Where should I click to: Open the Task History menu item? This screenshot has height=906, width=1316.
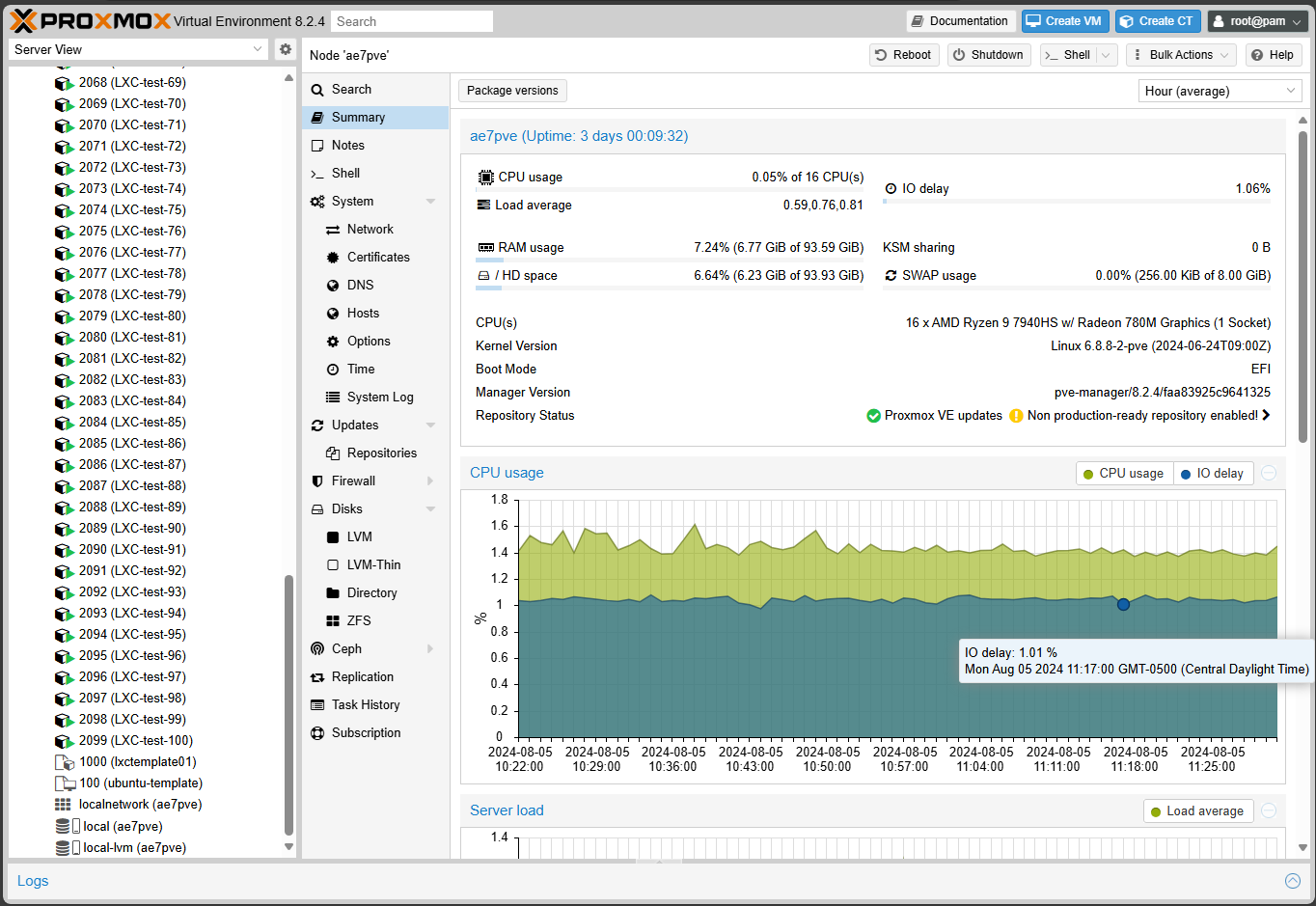click(366, 705)
